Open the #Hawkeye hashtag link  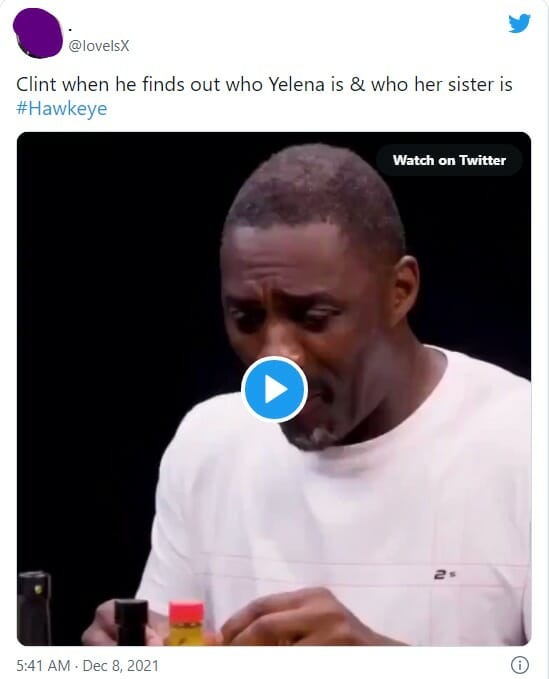point(61,108)
